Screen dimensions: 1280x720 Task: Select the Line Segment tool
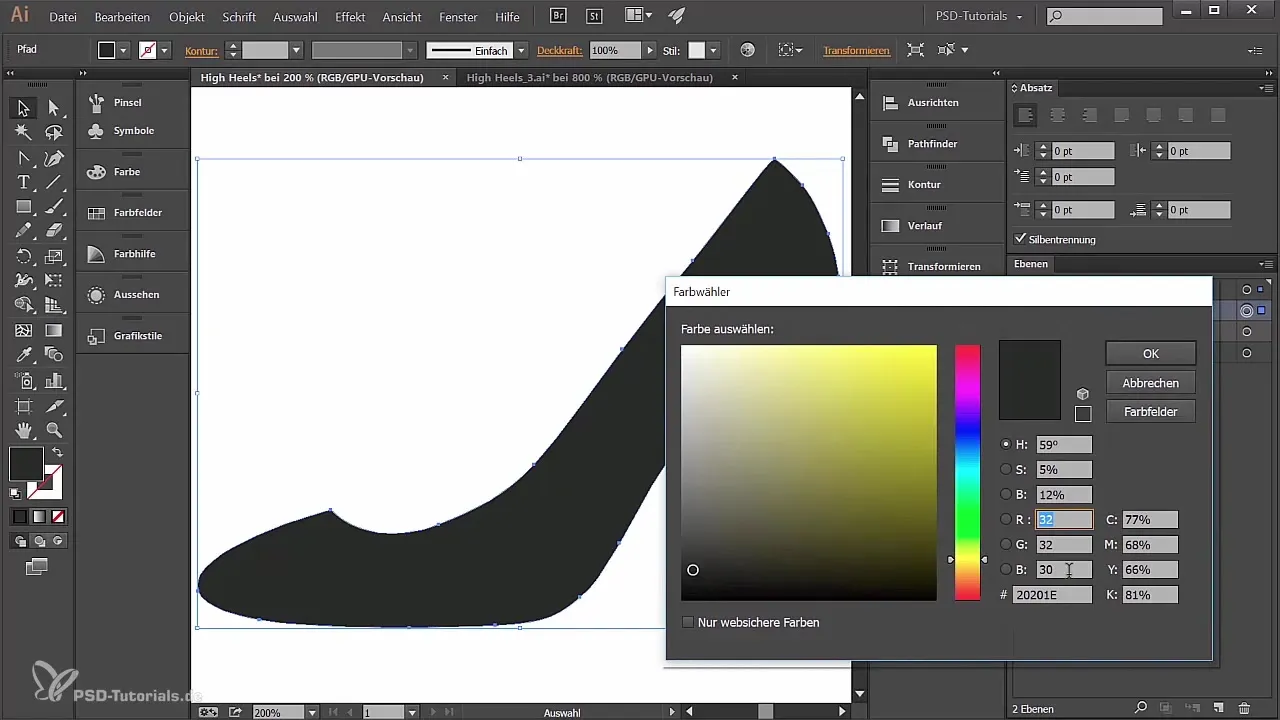coord(54,182)
